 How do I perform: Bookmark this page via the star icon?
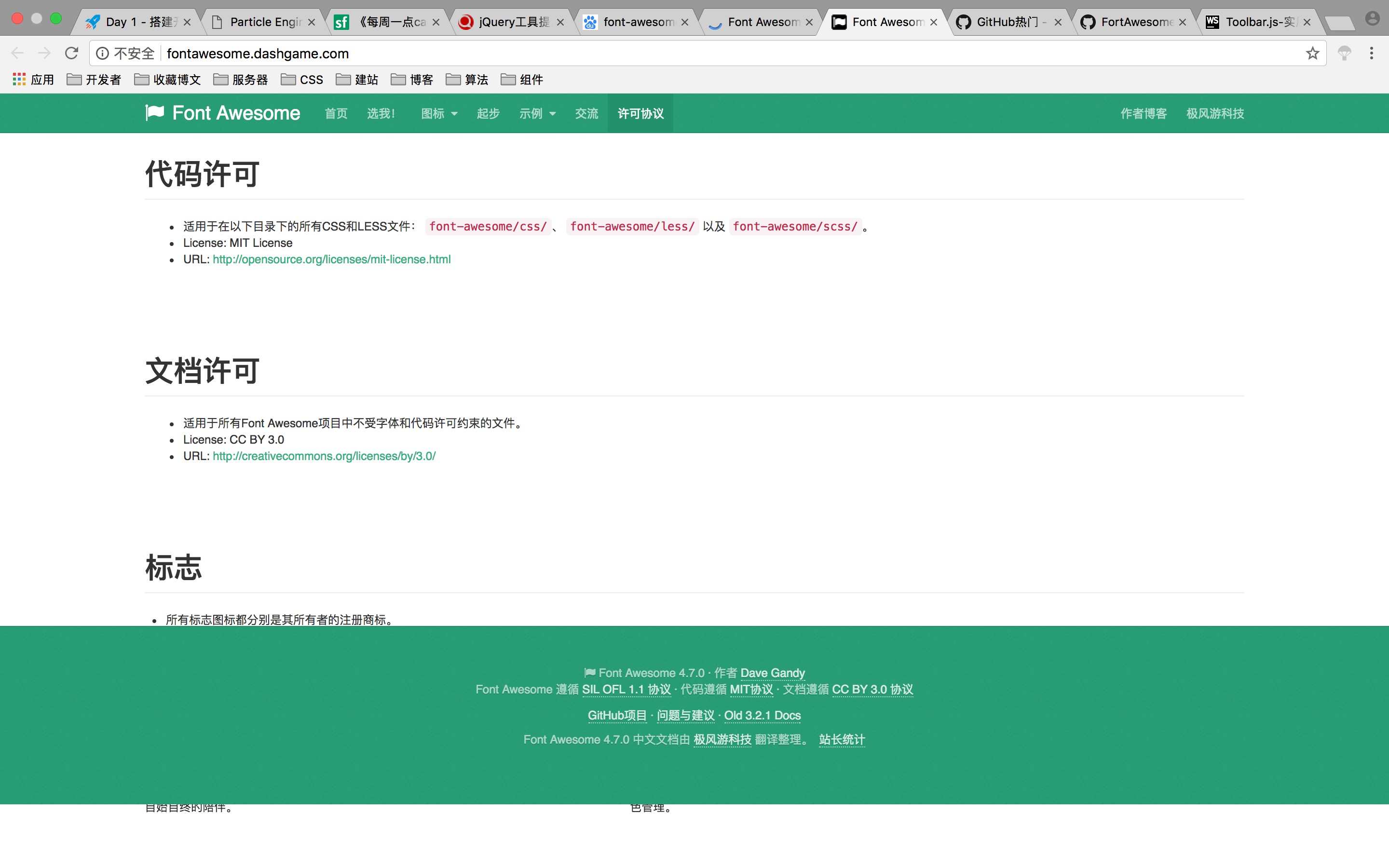(x=1313, y=53)
